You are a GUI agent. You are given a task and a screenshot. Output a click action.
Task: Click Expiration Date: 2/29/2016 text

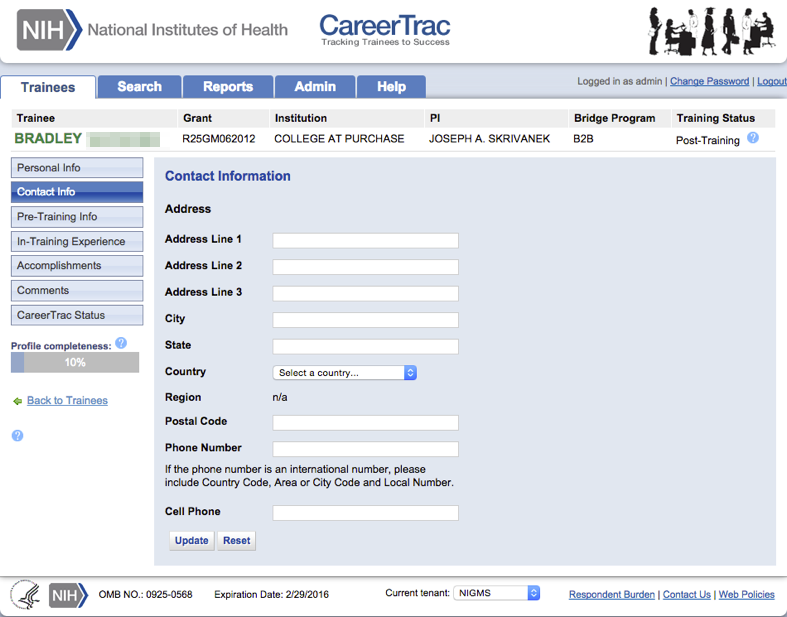coord(272,594)
